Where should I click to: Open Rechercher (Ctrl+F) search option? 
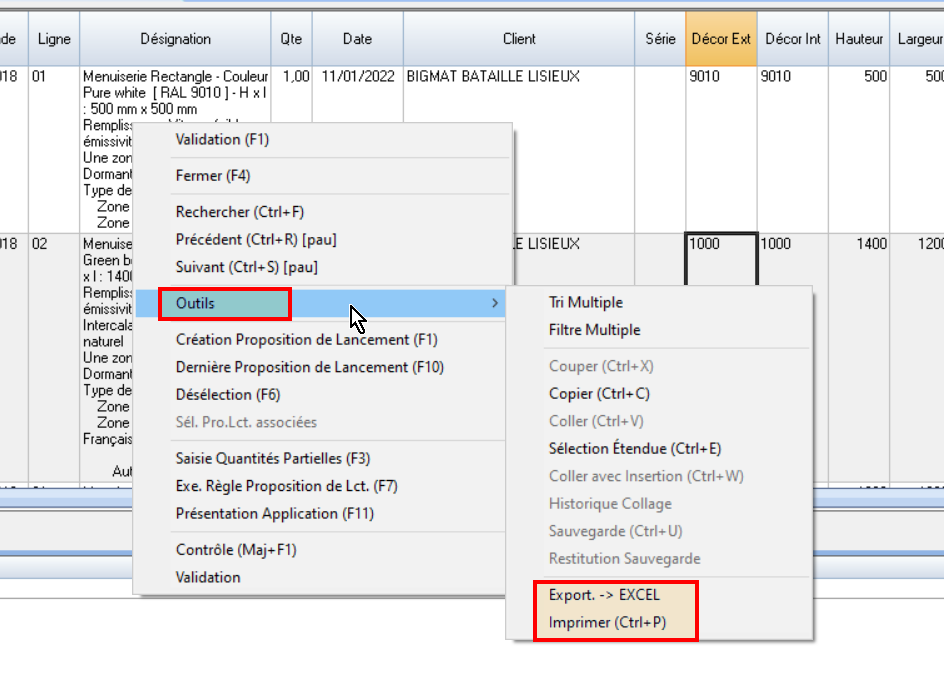(x=239, y=212)
